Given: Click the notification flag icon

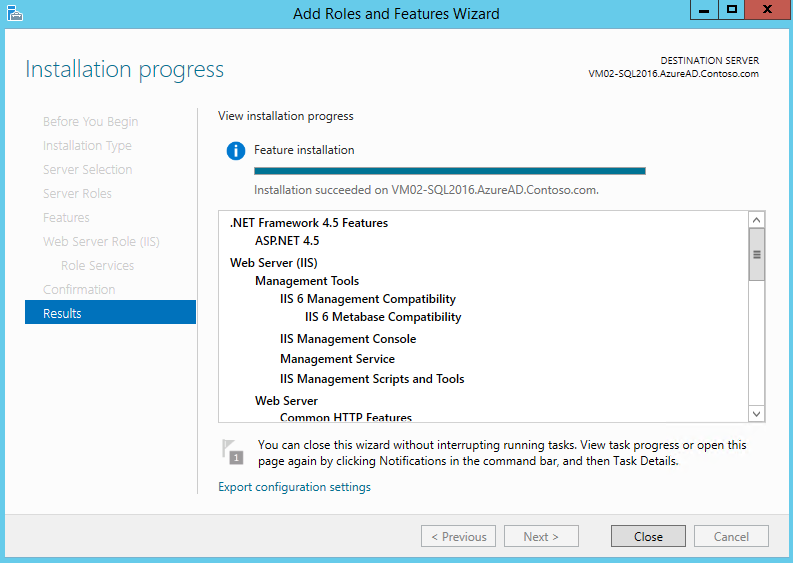Looking at the screenshot, I should click(x=233, y=452).
